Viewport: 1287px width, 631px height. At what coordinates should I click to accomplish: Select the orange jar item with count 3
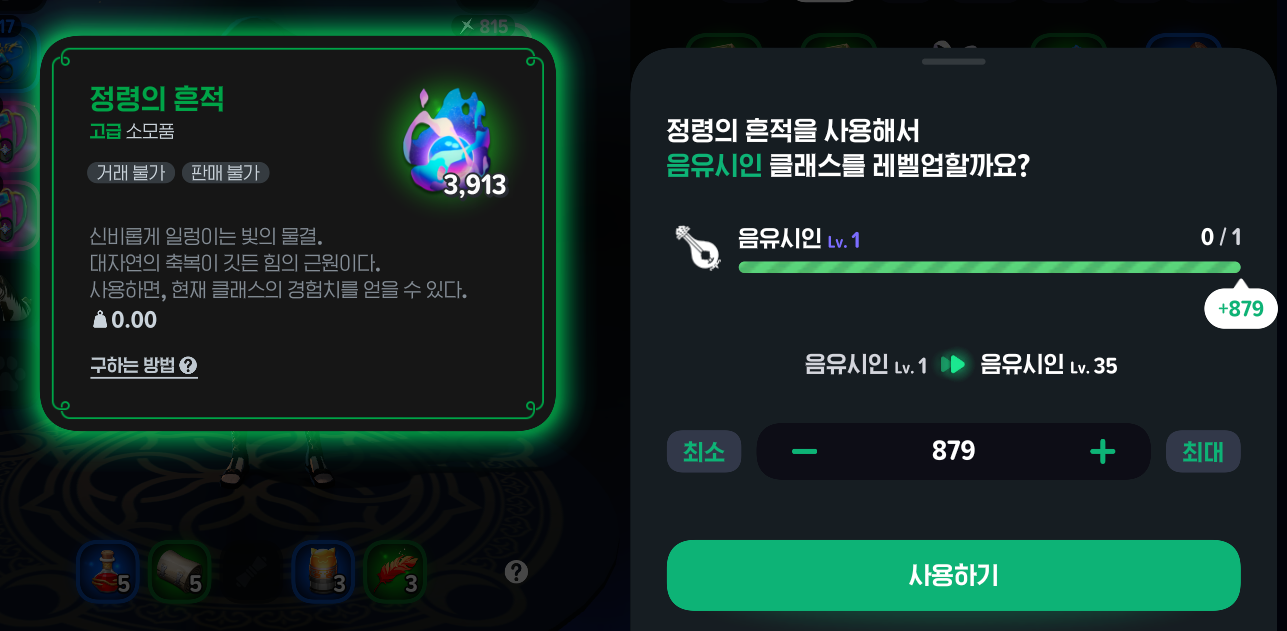323,572
